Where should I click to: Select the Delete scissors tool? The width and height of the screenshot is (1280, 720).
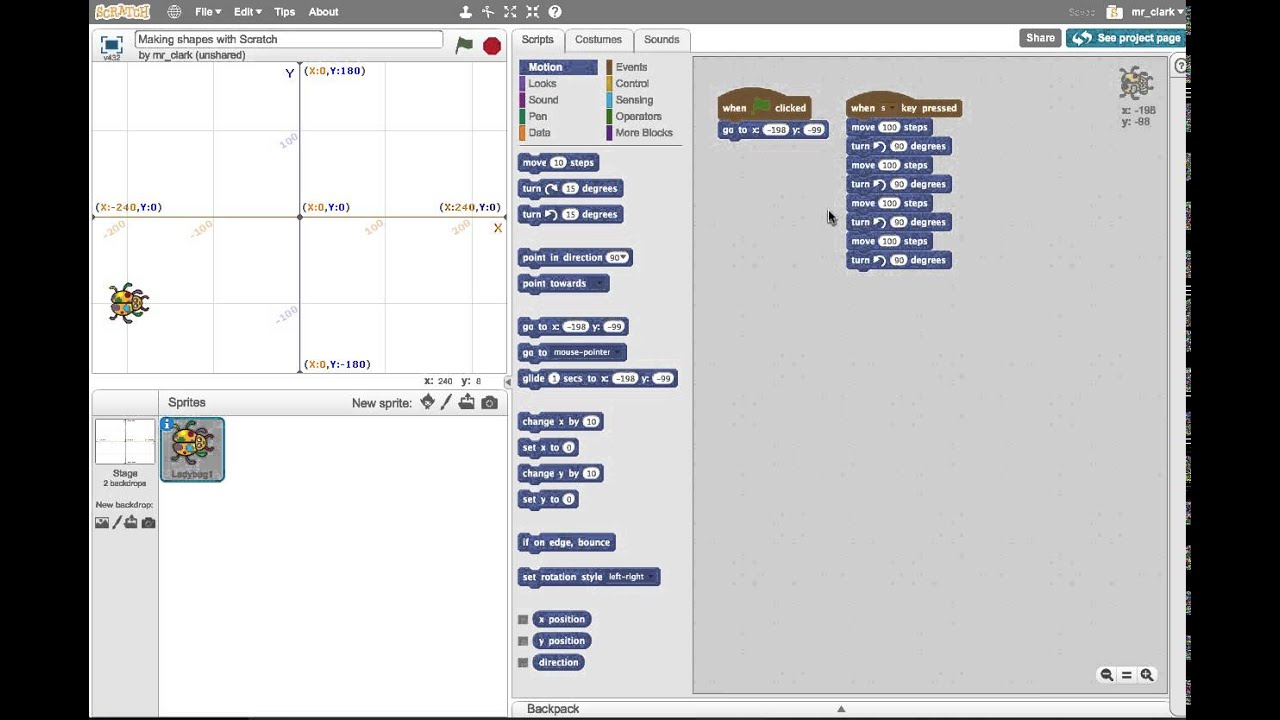tap(488, 12)
